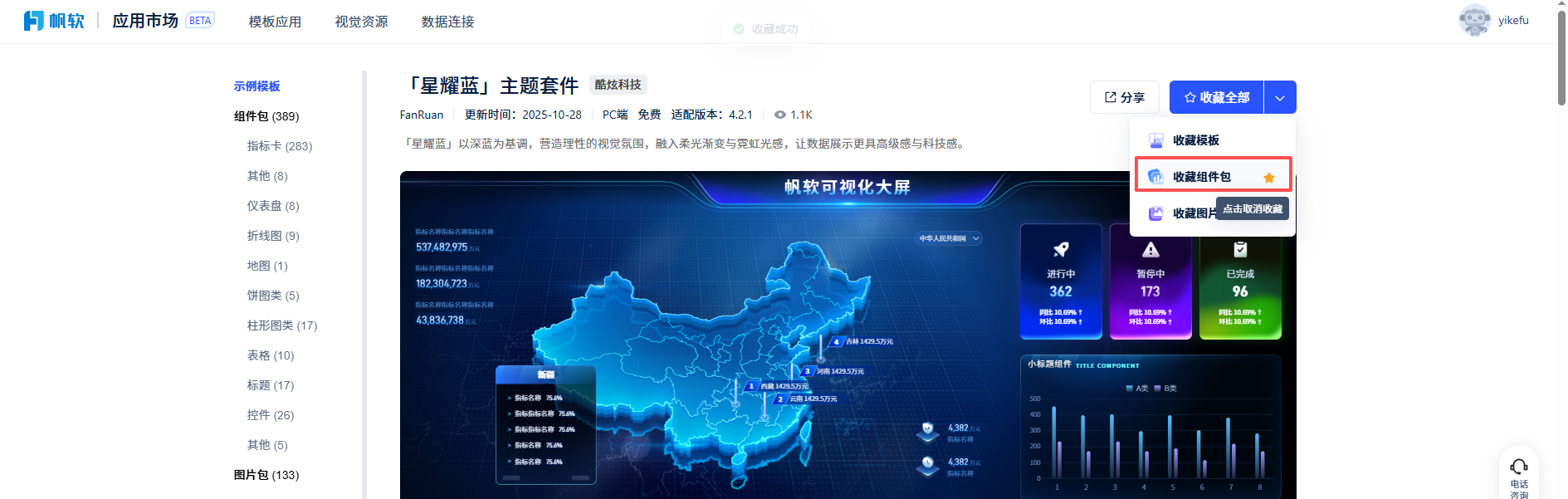Select 表格 (10) subcategory
The height and width of the screenshot is (499, 1568).
(271, 355)
